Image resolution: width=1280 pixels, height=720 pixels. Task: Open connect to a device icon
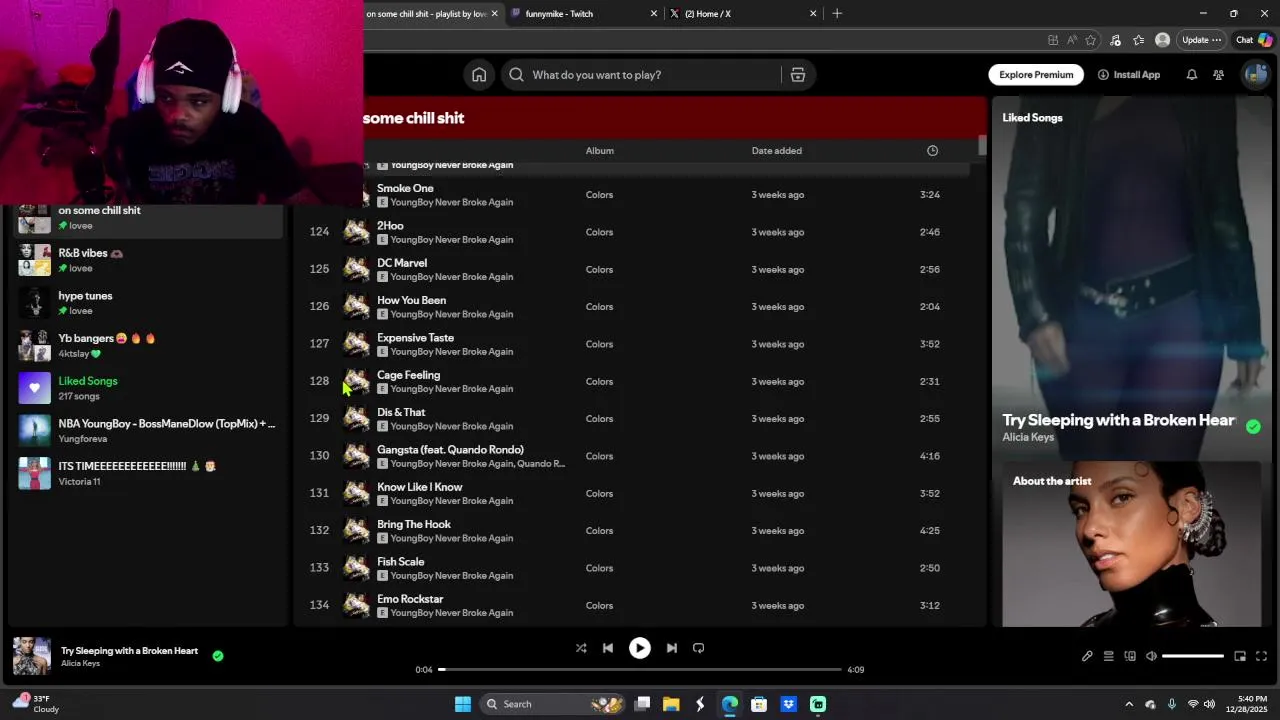coord(1130,656)
